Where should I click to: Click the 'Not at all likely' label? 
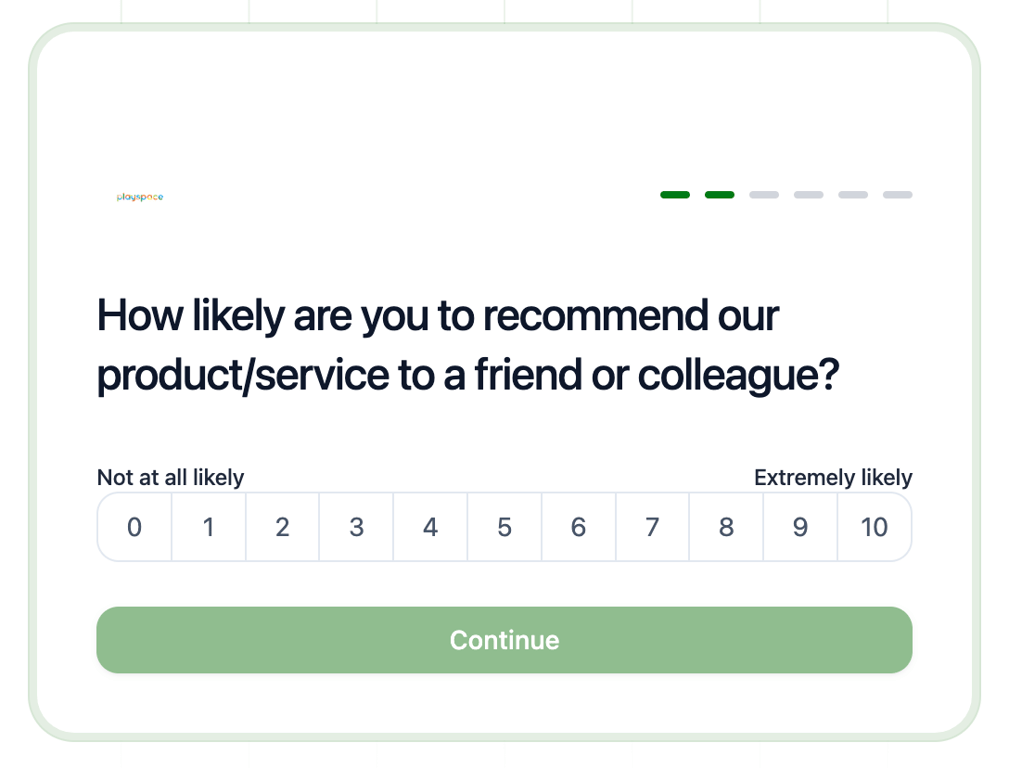coord(170,477)
